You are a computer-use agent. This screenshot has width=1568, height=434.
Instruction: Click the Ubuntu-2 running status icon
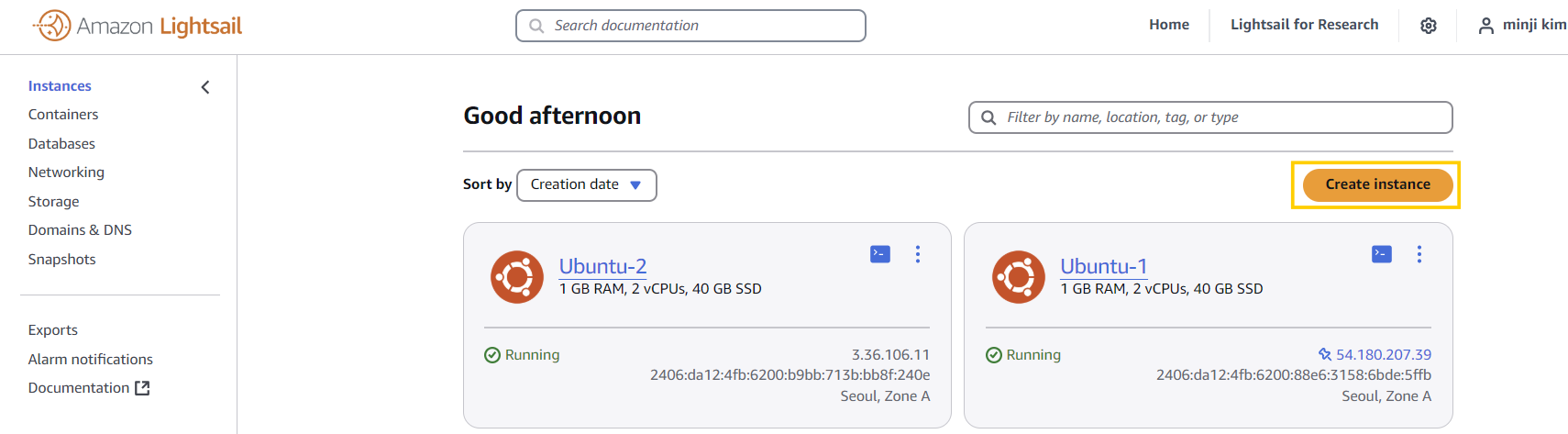coord(492,355)
